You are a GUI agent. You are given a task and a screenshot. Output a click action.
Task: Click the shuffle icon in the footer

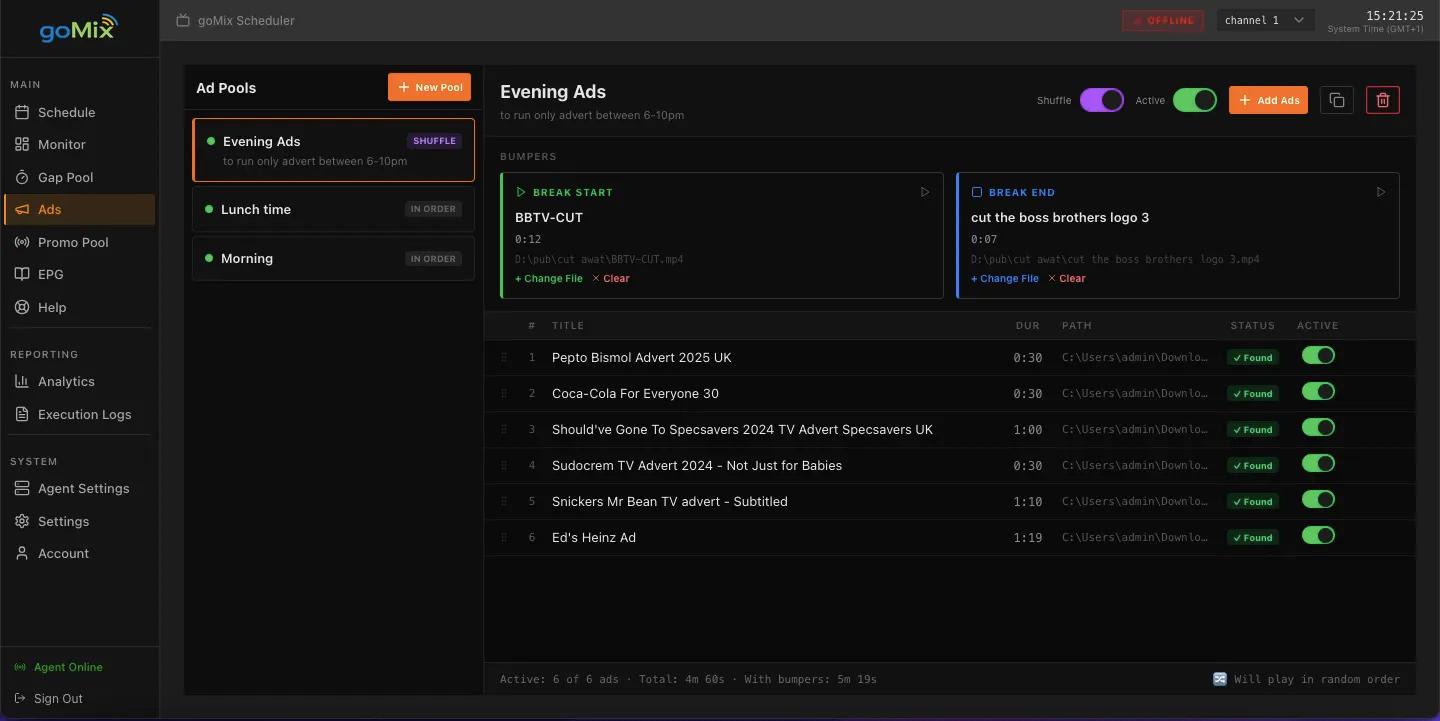point(1220,679)
